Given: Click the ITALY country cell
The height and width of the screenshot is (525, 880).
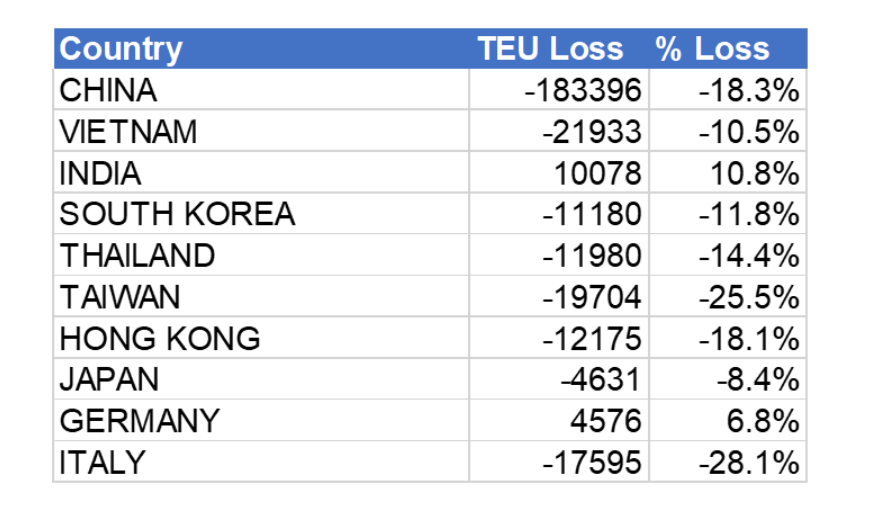Looking at the screenshot, I should click(102, 462).
